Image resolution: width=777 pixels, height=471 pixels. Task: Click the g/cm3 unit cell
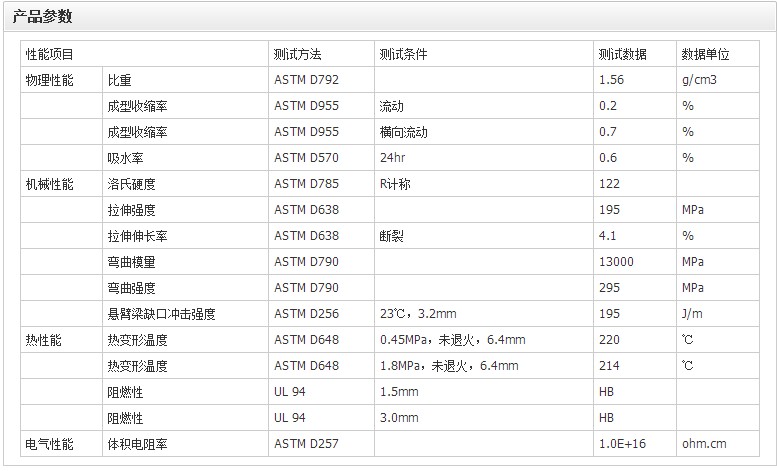click(700, 80)
